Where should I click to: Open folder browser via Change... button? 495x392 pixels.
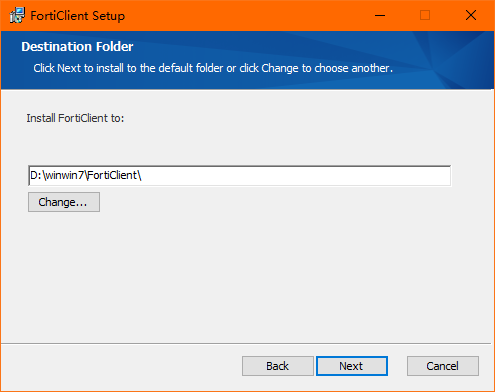click(64, 202)
